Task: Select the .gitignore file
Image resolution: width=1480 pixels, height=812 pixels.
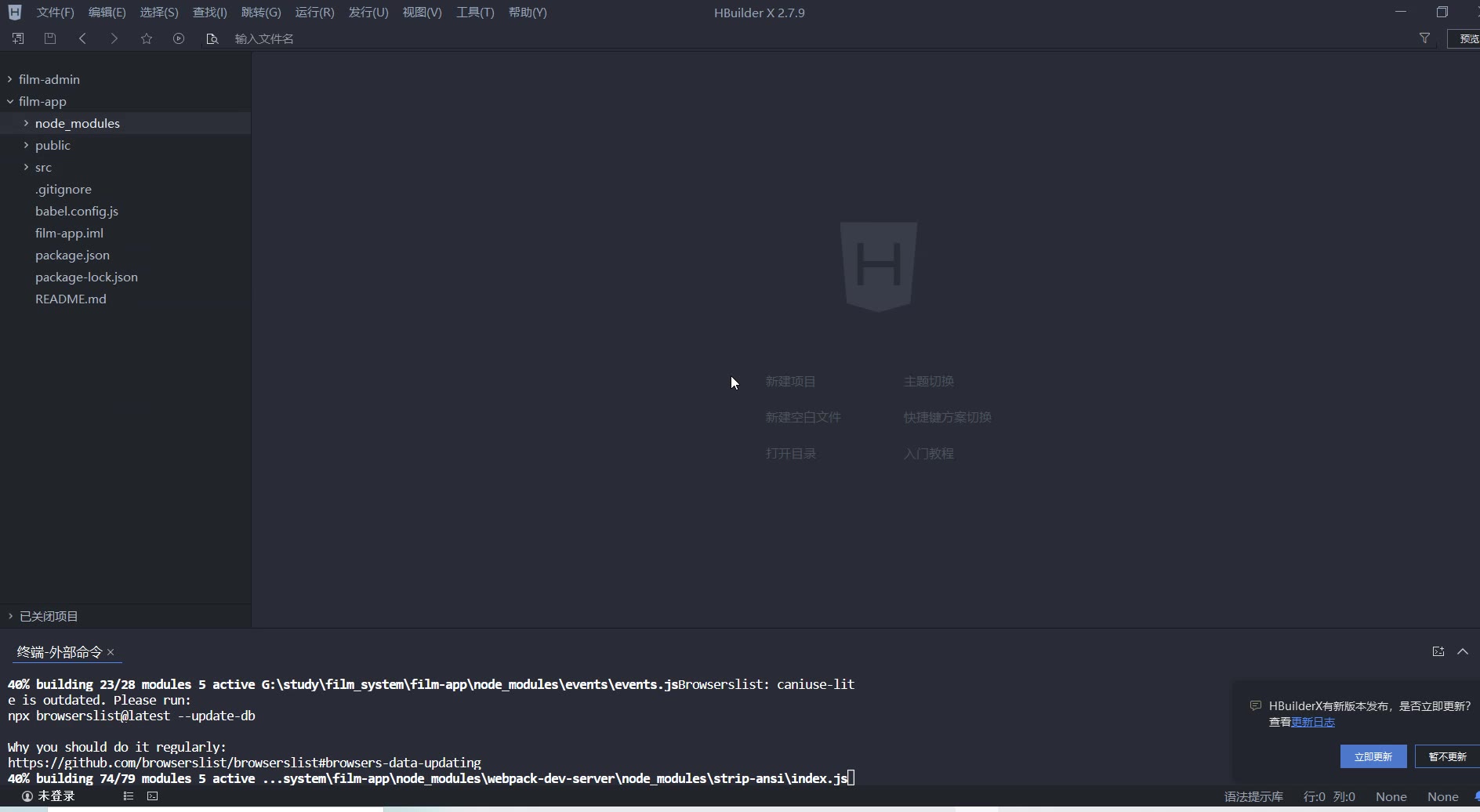Action: [63, 189]
